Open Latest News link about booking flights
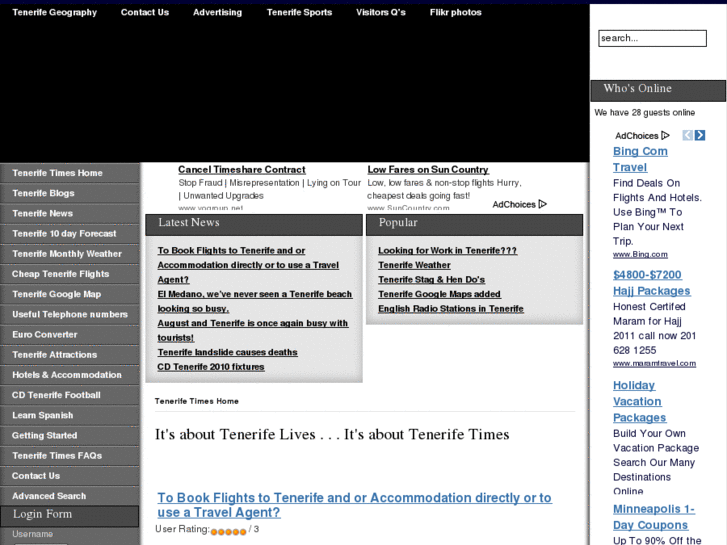Screen dimensions: 727x545 pyautogui.click(x=248, y=265)
